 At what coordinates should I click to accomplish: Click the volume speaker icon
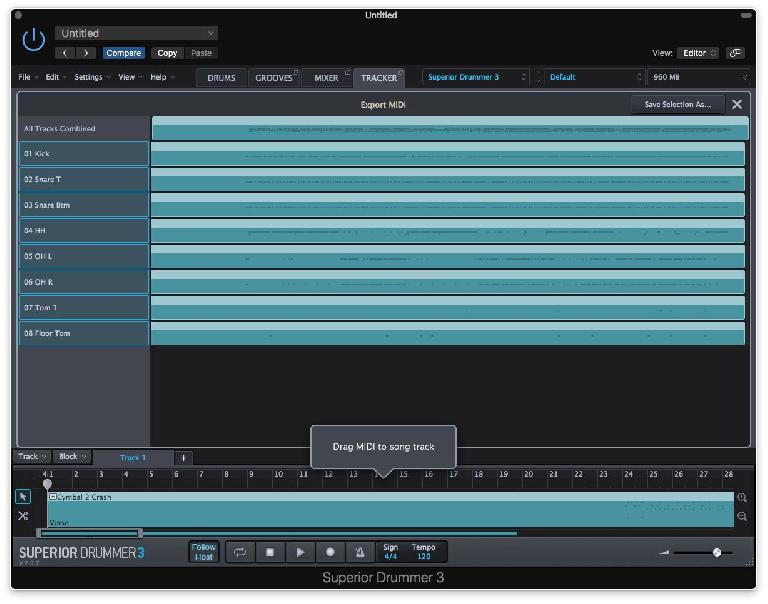point(664,553)
